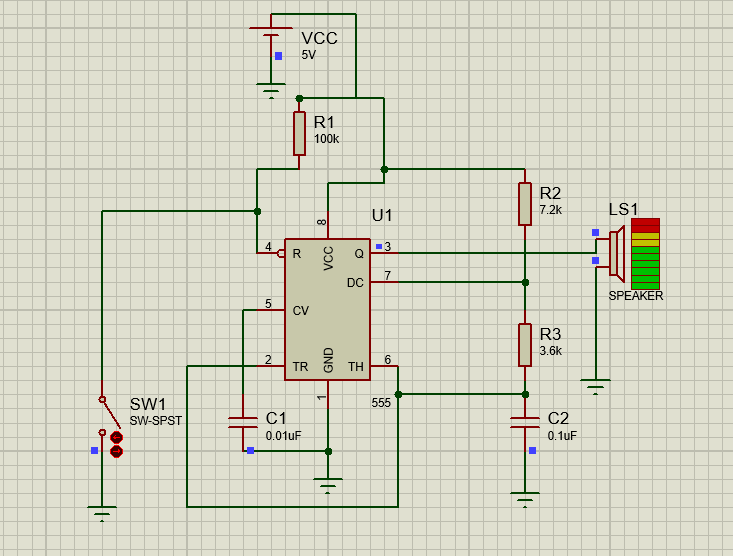Screen dimensions: 733x556
Task: Select the 'SW1' reference label
Action: (148, 404)
